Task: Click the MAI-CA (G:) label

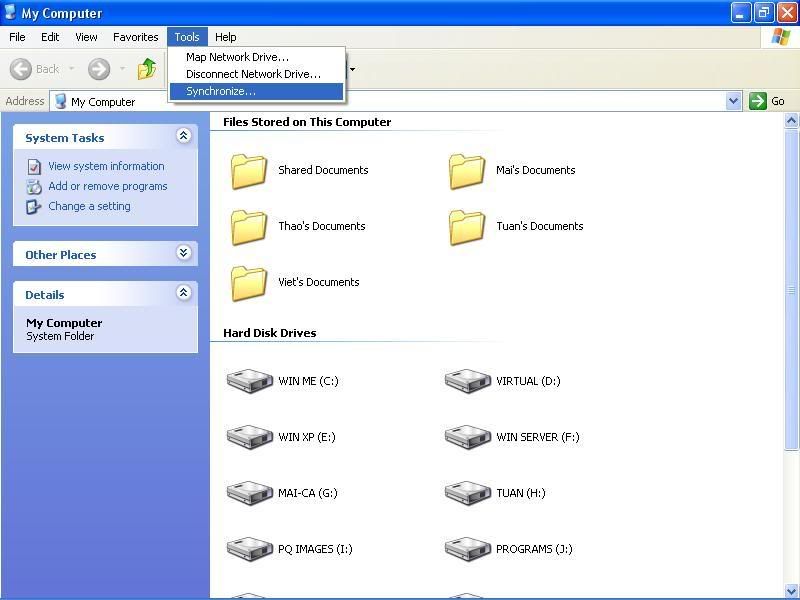Action: 308,493
